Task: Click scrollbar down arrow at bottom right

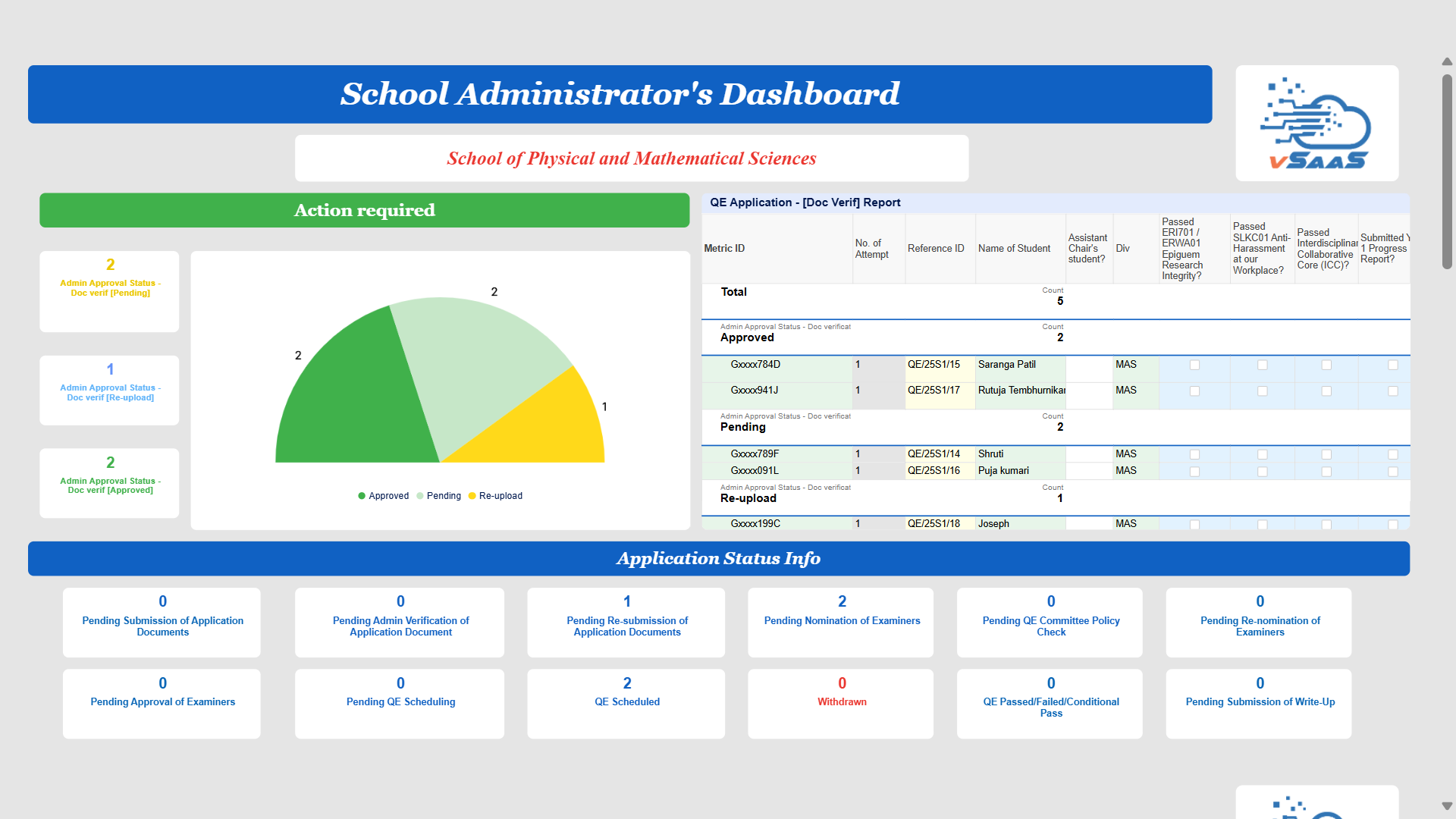Action: (1447, 806)
